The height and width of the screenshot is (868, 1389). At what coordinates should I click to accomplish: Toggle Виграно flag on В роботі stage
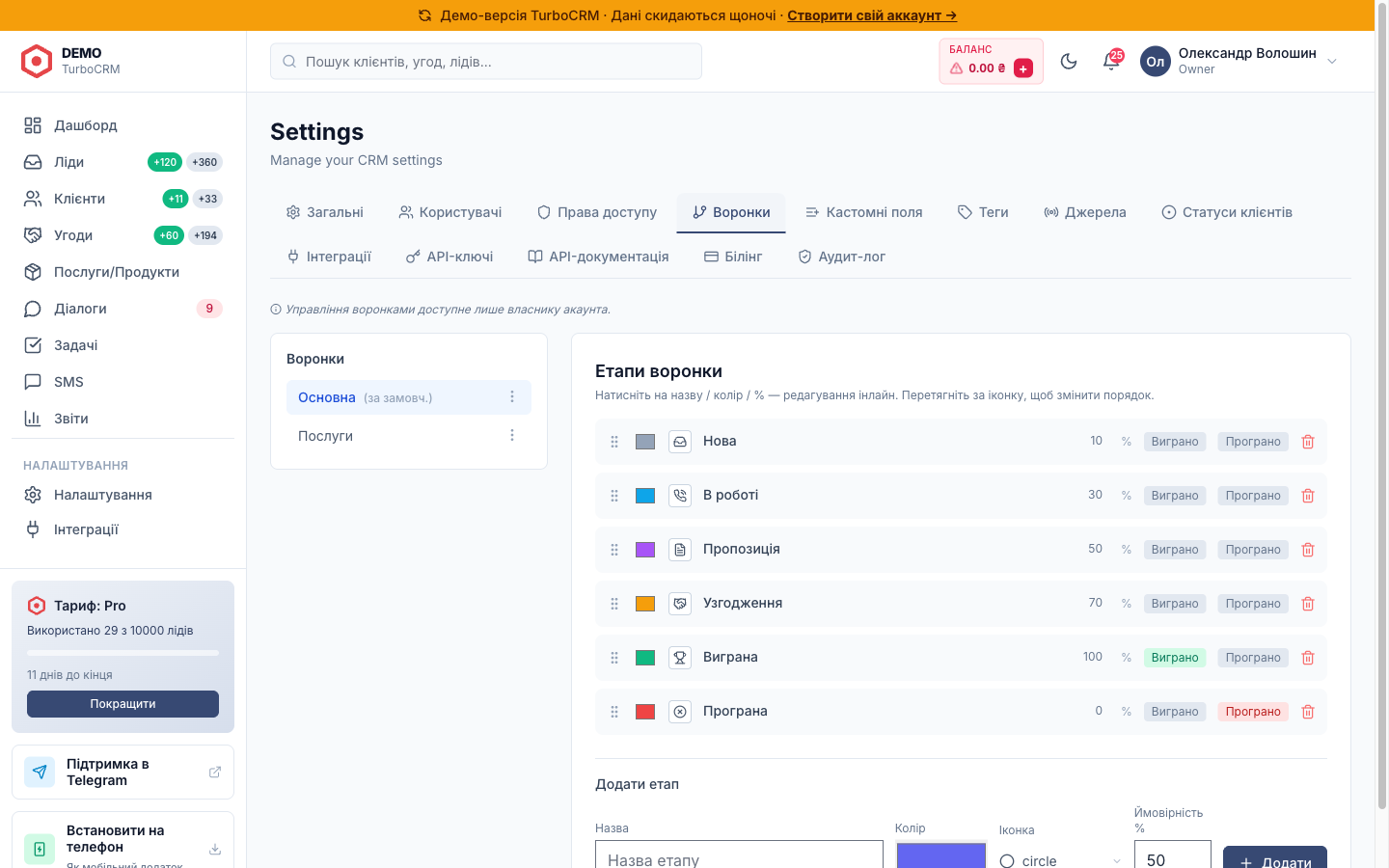[1175, 496]
